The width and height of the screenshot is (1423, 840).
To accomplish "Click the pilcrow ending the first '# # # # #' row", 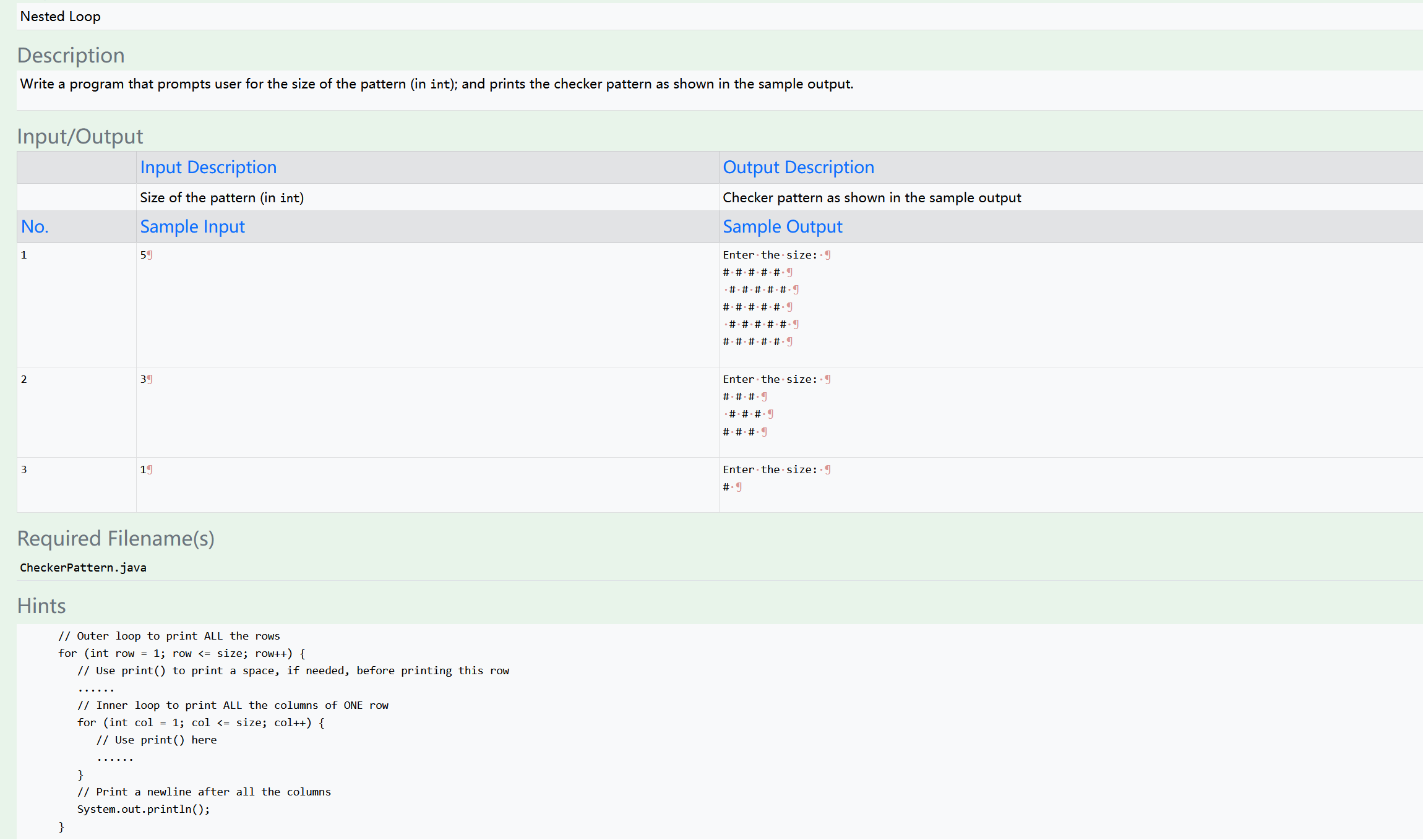I will [790, 272].
